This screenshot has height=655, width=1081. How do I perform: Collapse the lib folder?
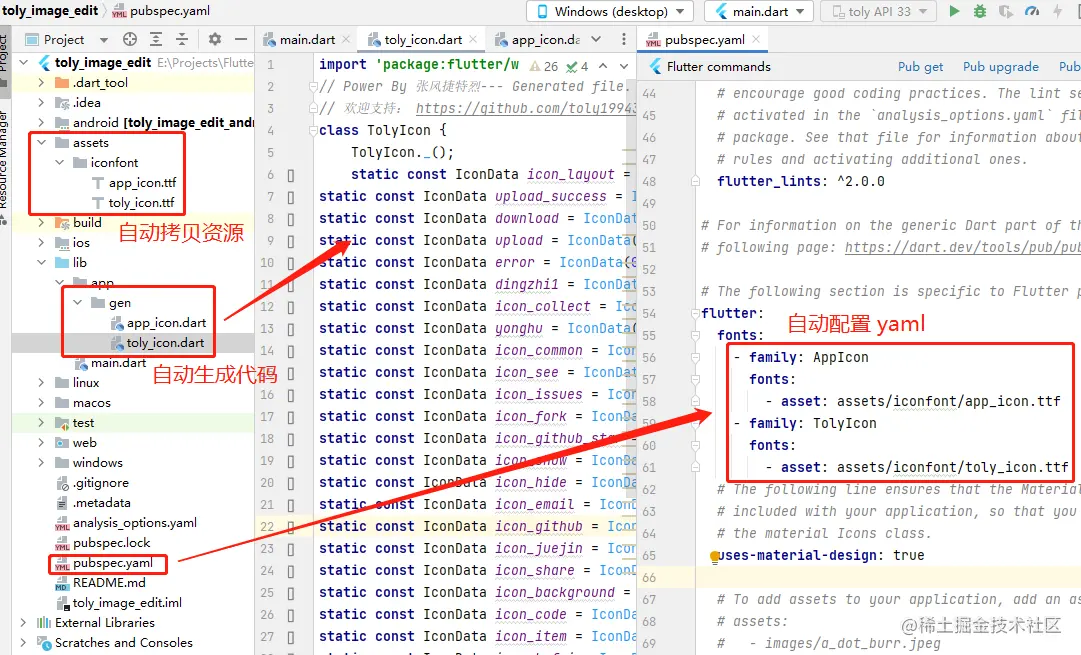click(x=41, y=263)
